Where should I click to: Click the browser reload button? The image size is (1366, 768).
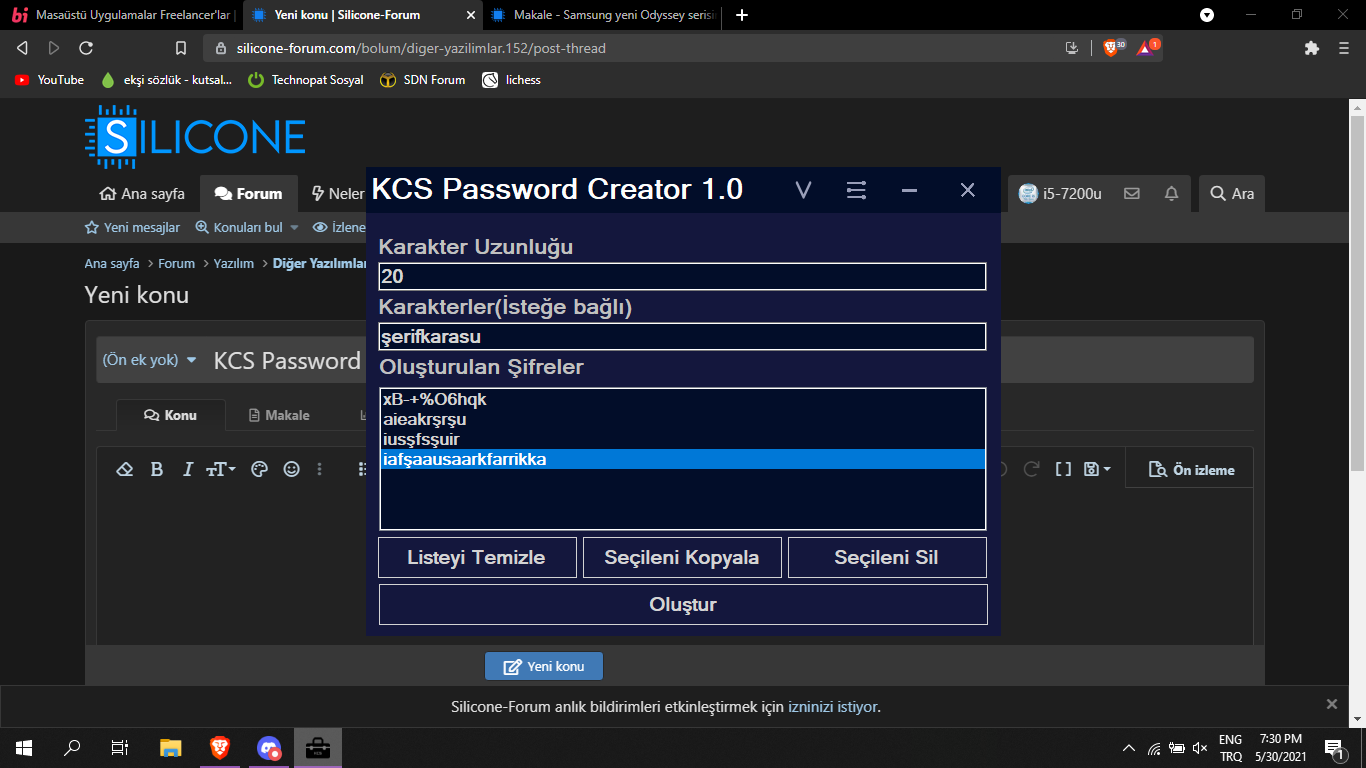click(86, 47)
